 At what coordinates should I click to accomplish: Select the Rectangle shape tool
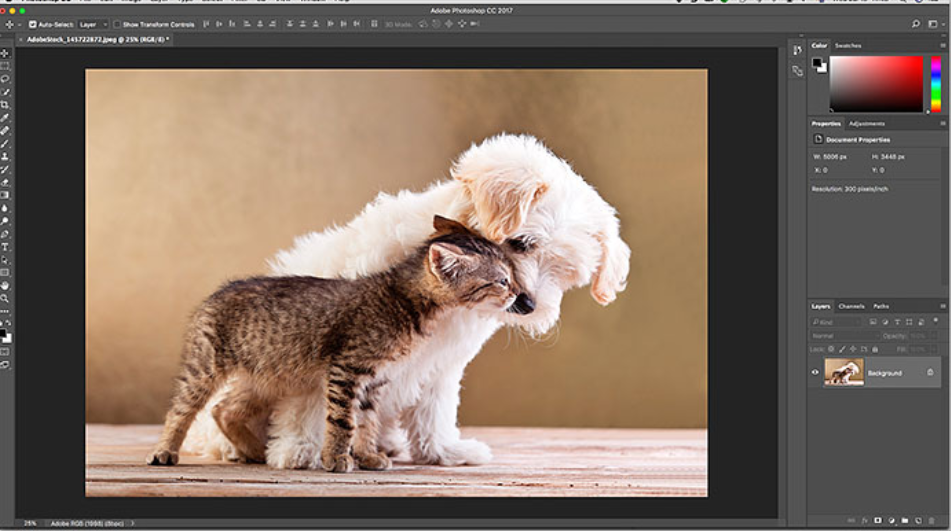coord(5,272)
